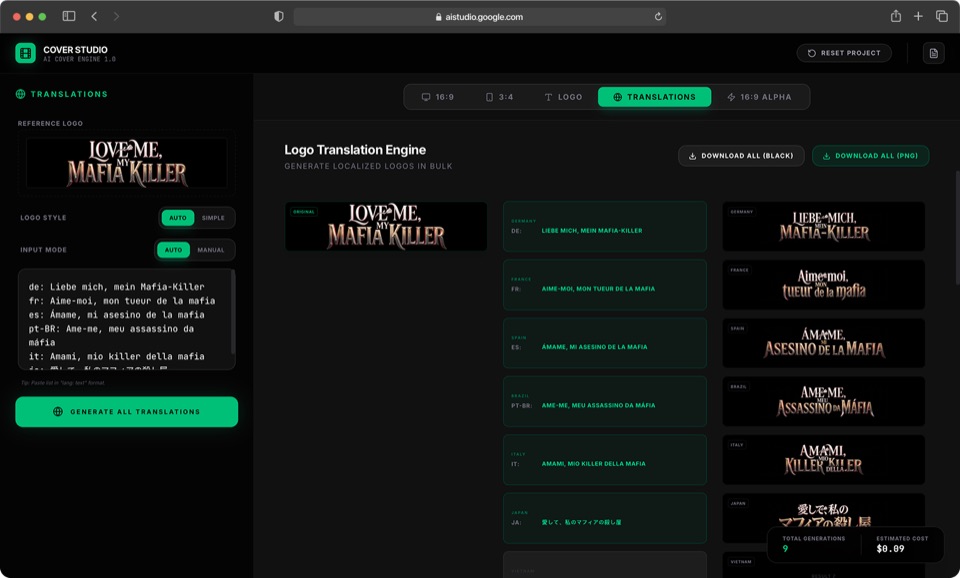
Task: Go back with the browser back arrow
Action: pyautogui.click(x=94, y=16)
